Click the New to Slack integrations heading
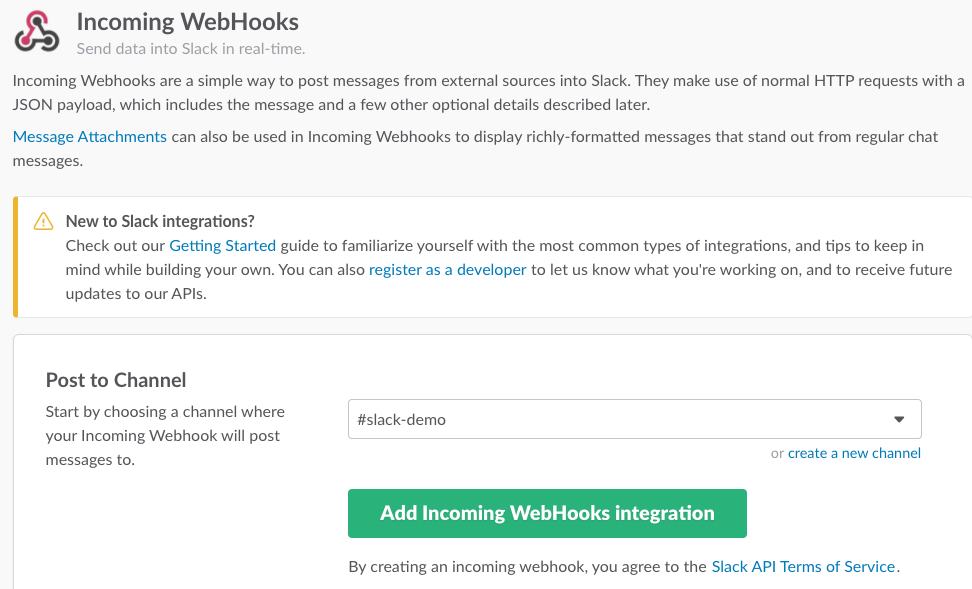Viewport: 972px width, 589px height. 160,221
